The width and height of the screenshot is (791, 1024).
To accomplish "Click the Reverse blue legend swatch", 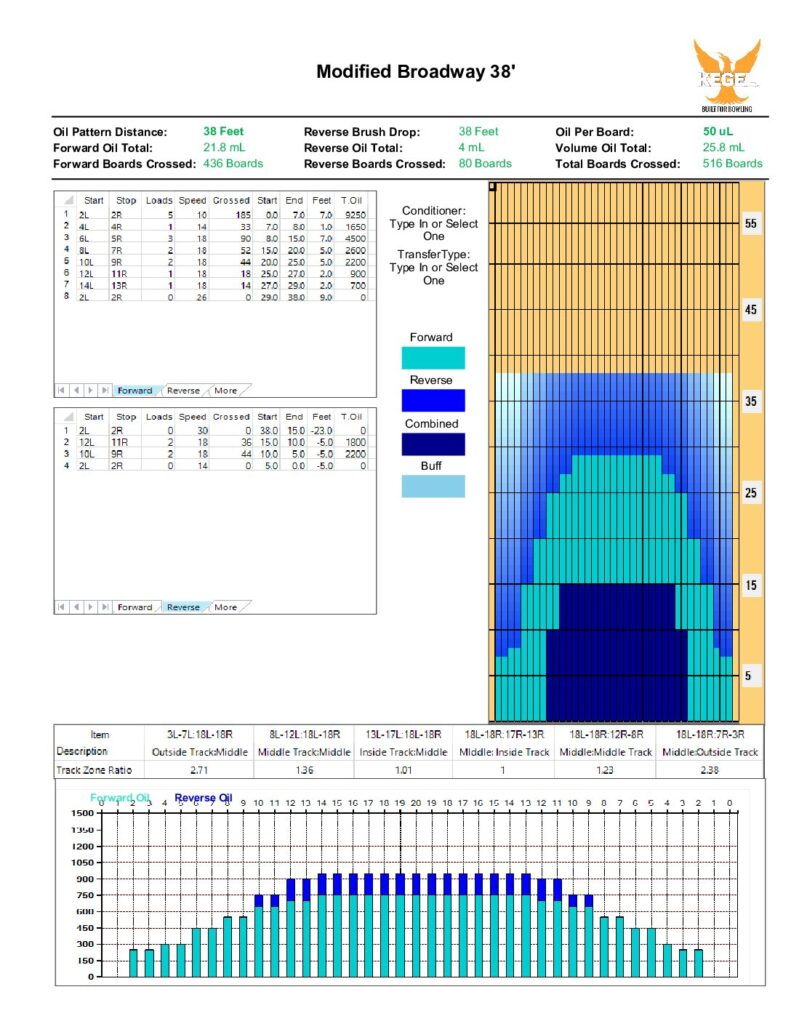I will [433, 400].
